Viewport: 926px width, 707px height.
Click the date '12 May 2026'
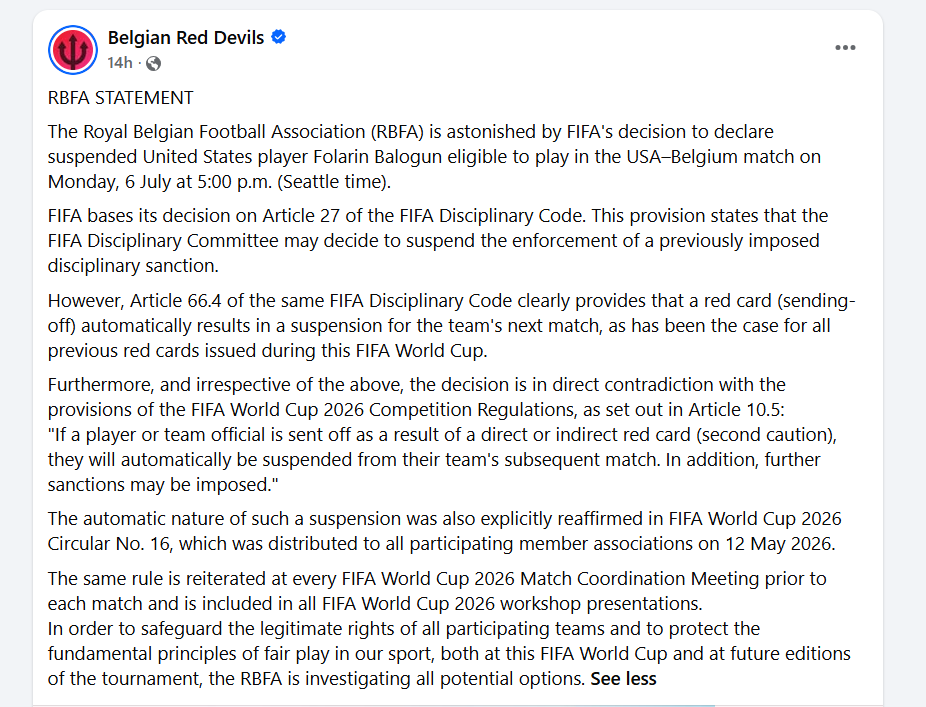(778, 543)
